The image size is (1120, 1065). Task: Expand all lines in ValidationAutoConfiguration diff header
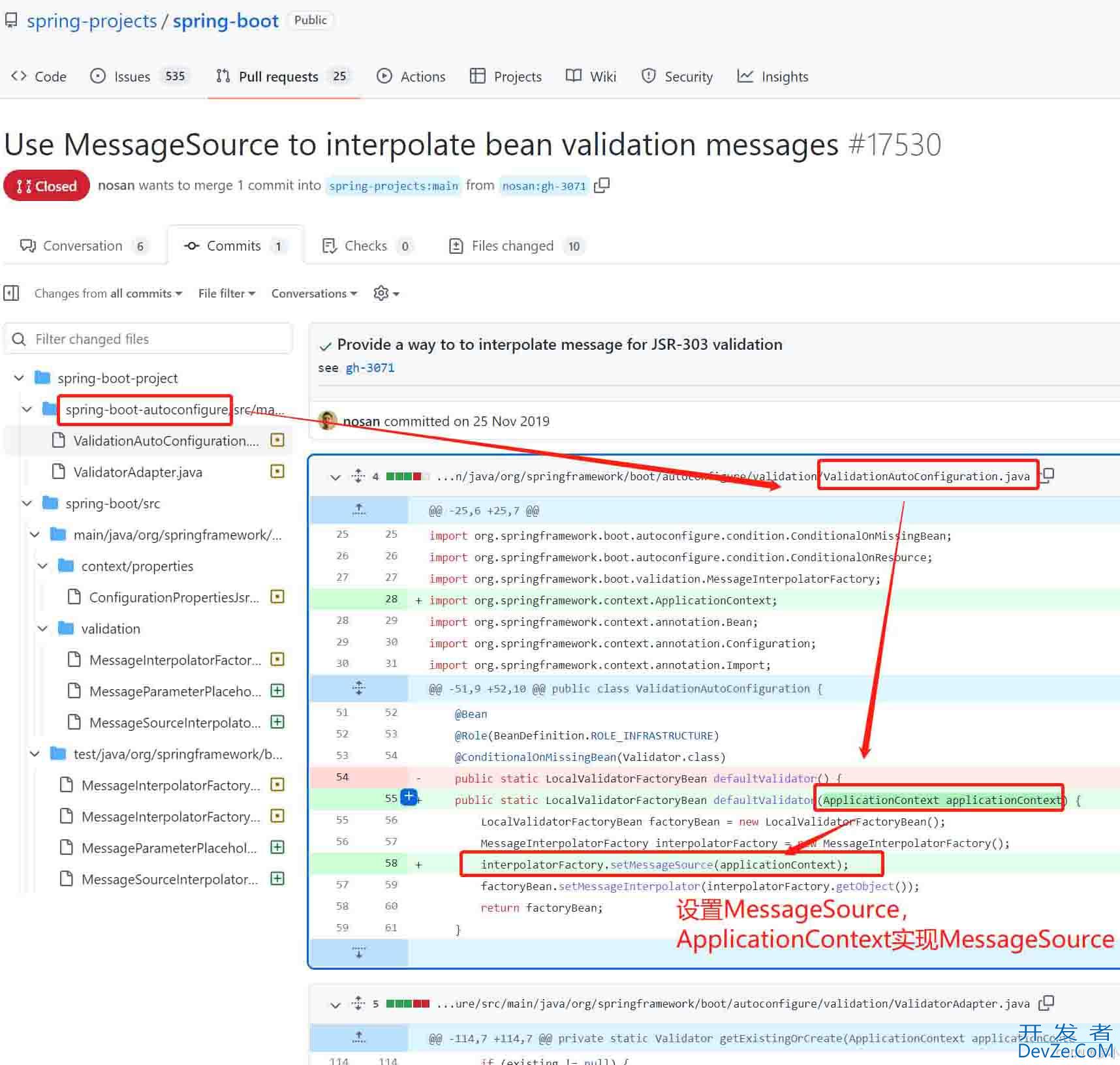pyautogui.click(x=358, y=476)
